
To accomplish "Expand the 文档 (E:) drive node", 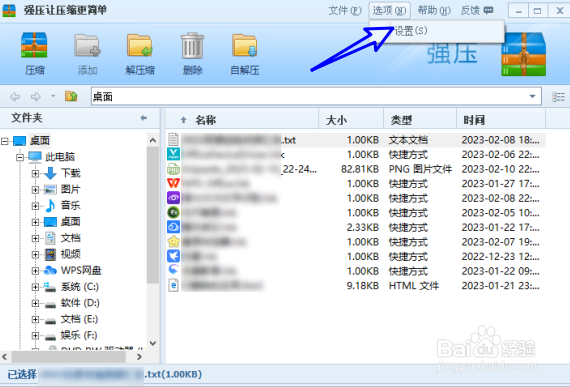I will (35, 319).
